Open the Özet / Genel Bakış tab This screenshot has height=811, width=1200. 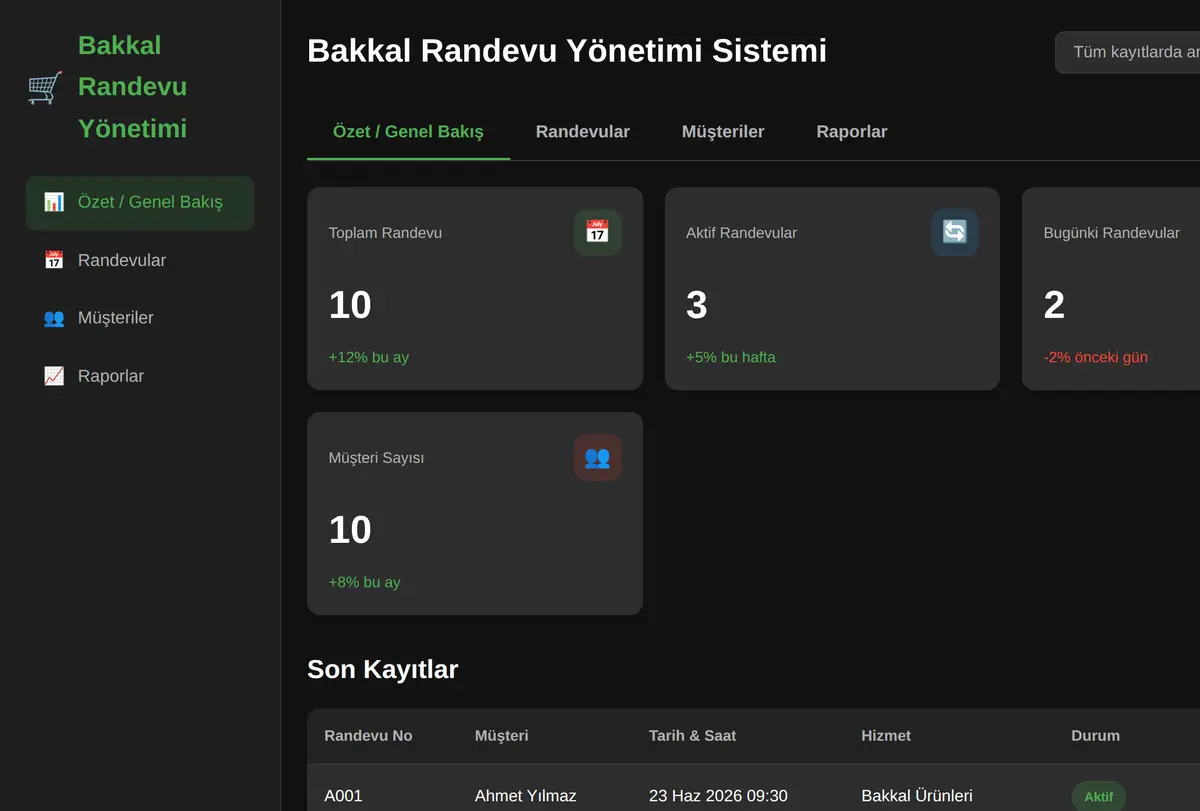[x=408, y=132]
